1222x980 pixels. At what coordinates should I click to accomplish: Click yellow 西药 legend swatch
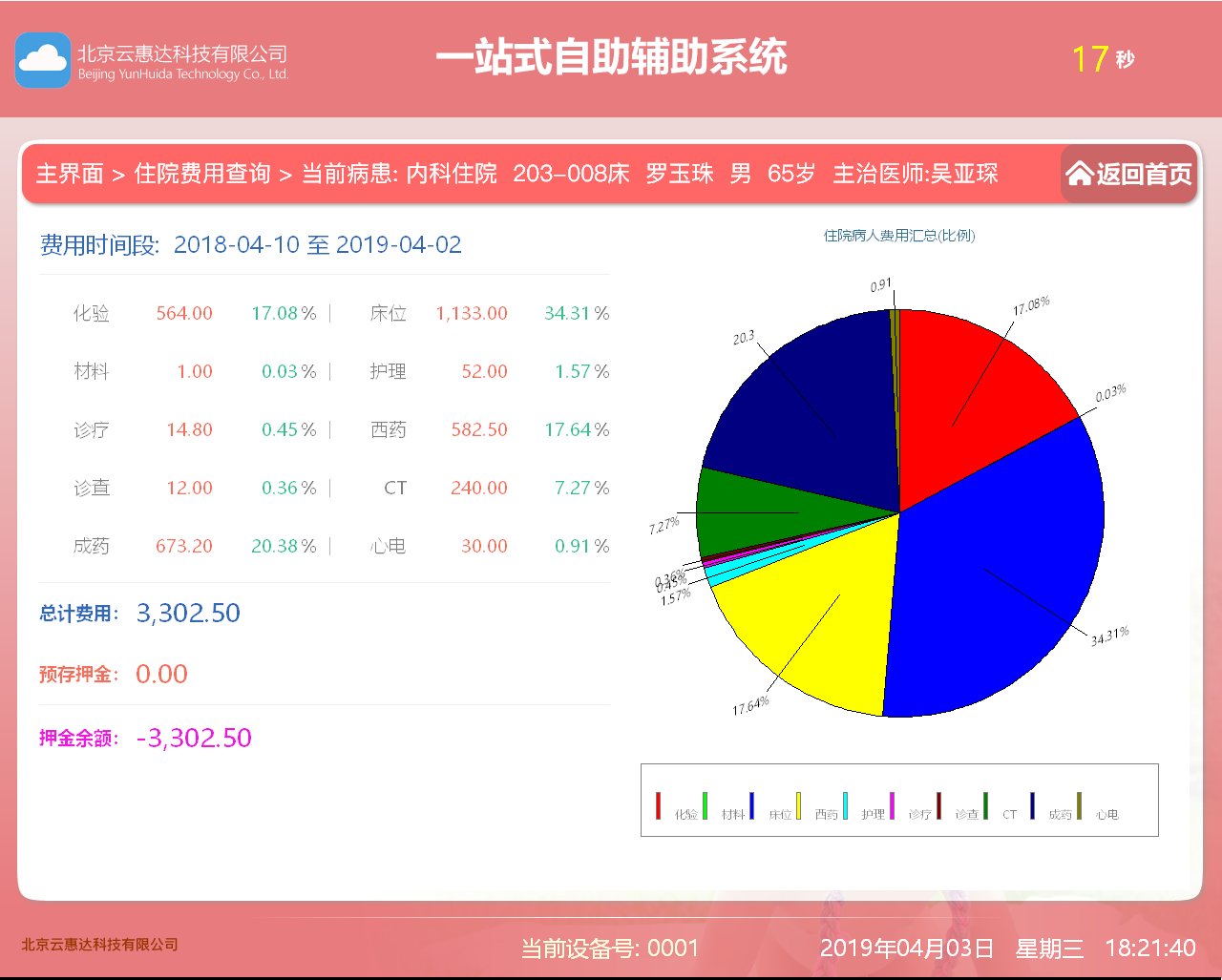pyautogui.click(x=799, y=805)
